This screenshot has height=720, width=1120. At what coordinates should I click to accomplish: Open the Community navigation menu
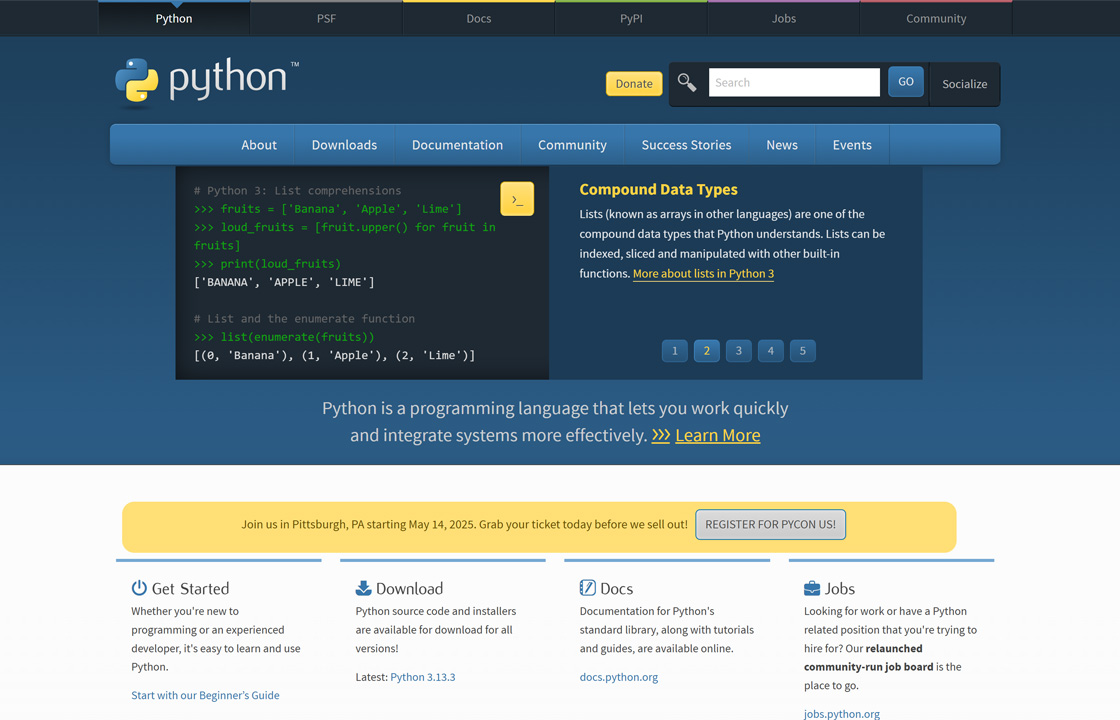click(x=572, y=145)
